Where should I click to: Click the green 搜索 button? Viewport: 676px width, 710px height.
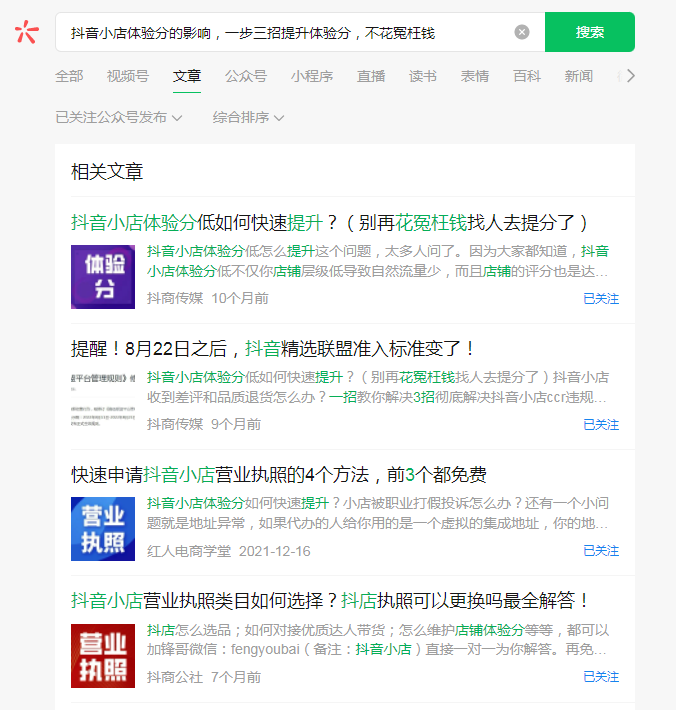point(590,32)
